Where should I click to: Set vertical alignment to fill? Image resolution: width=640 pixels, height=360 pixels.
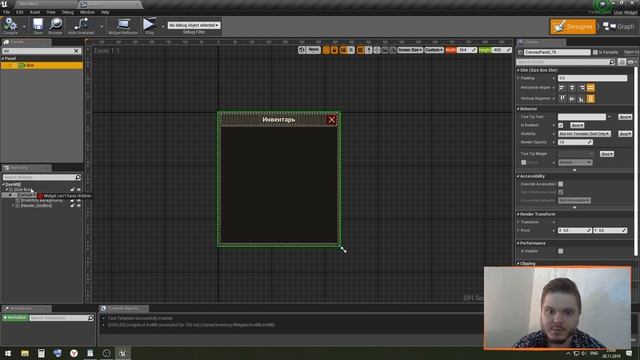pyautogui.click(x=591, y=99)
